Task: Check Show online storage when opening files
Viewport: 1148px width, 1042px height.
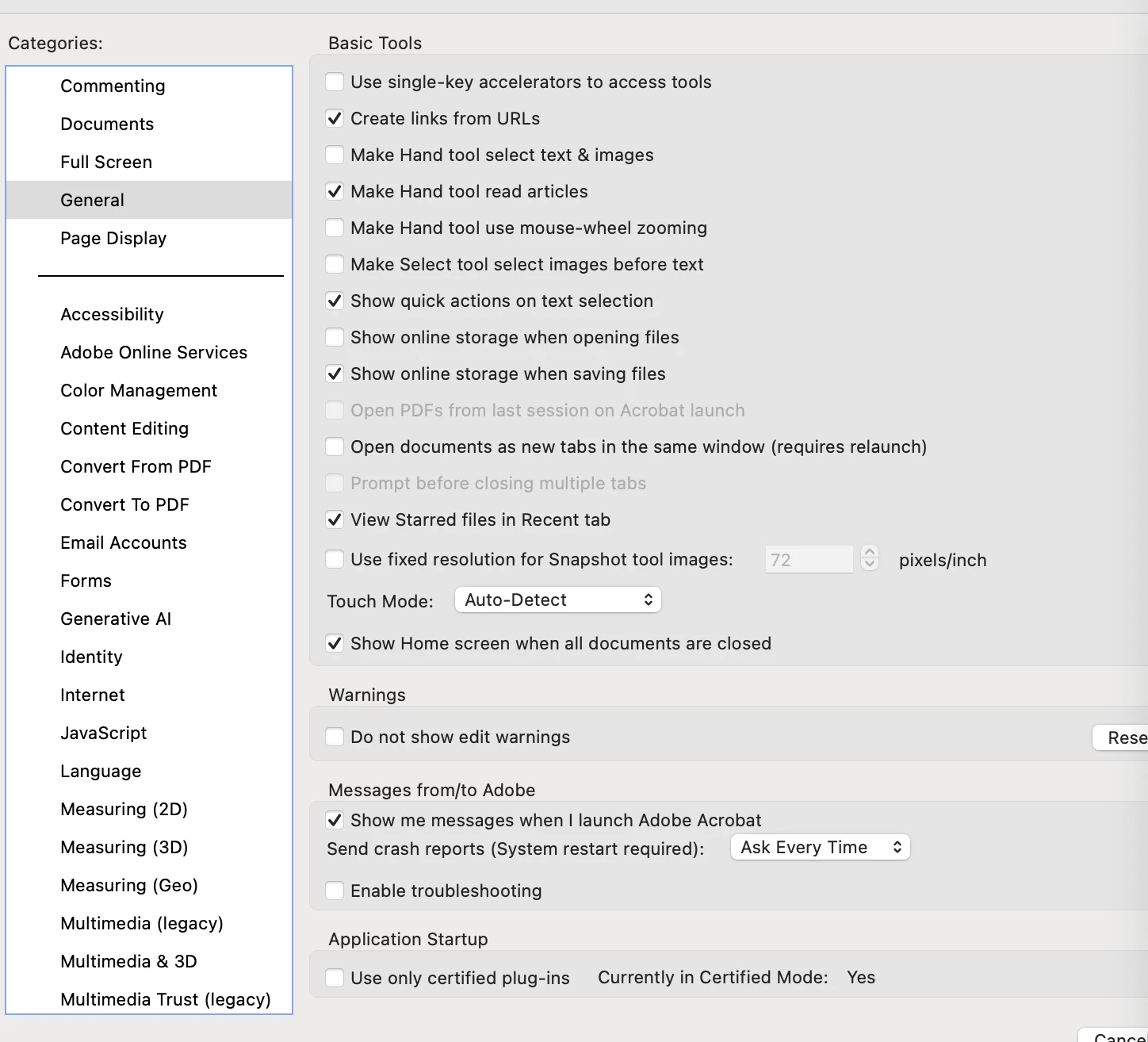Action: [x=335, y=337]
